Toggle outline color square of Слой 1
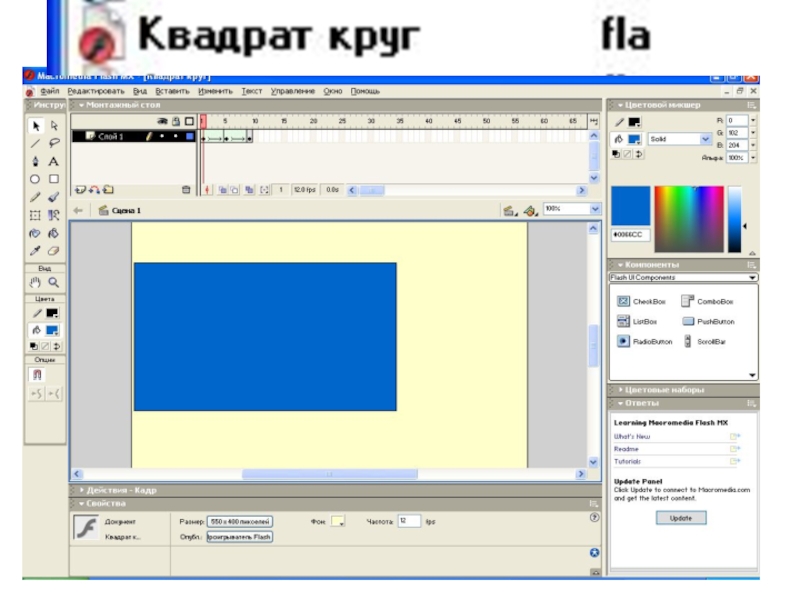The width and height of the screenshot is (800, 600). point(190,136)
